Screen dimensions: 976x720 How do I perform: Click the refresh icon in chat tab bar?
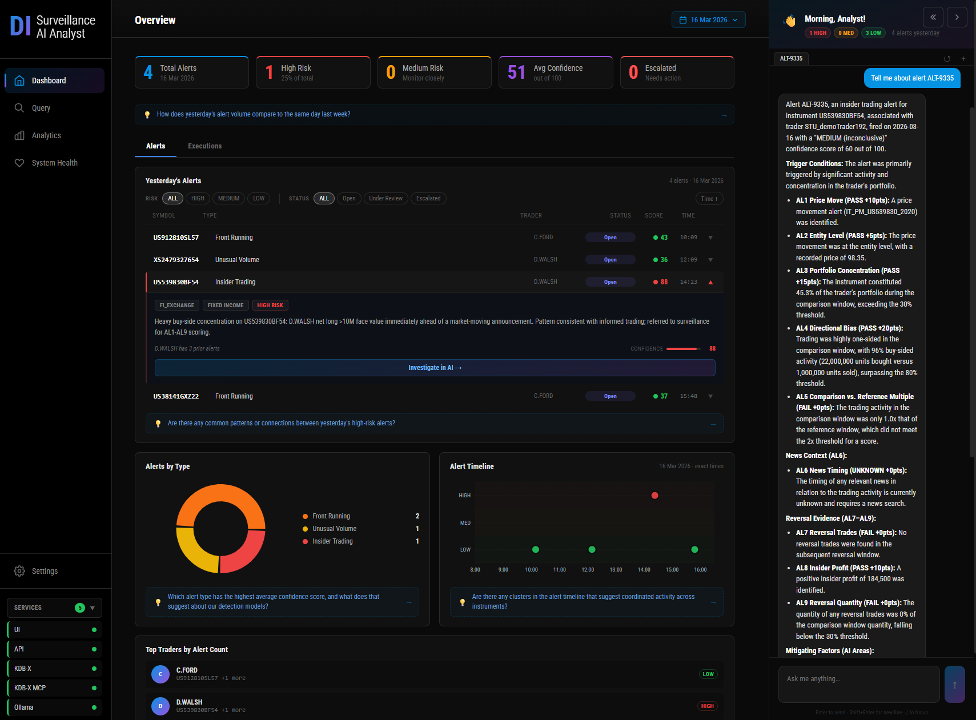948,59
